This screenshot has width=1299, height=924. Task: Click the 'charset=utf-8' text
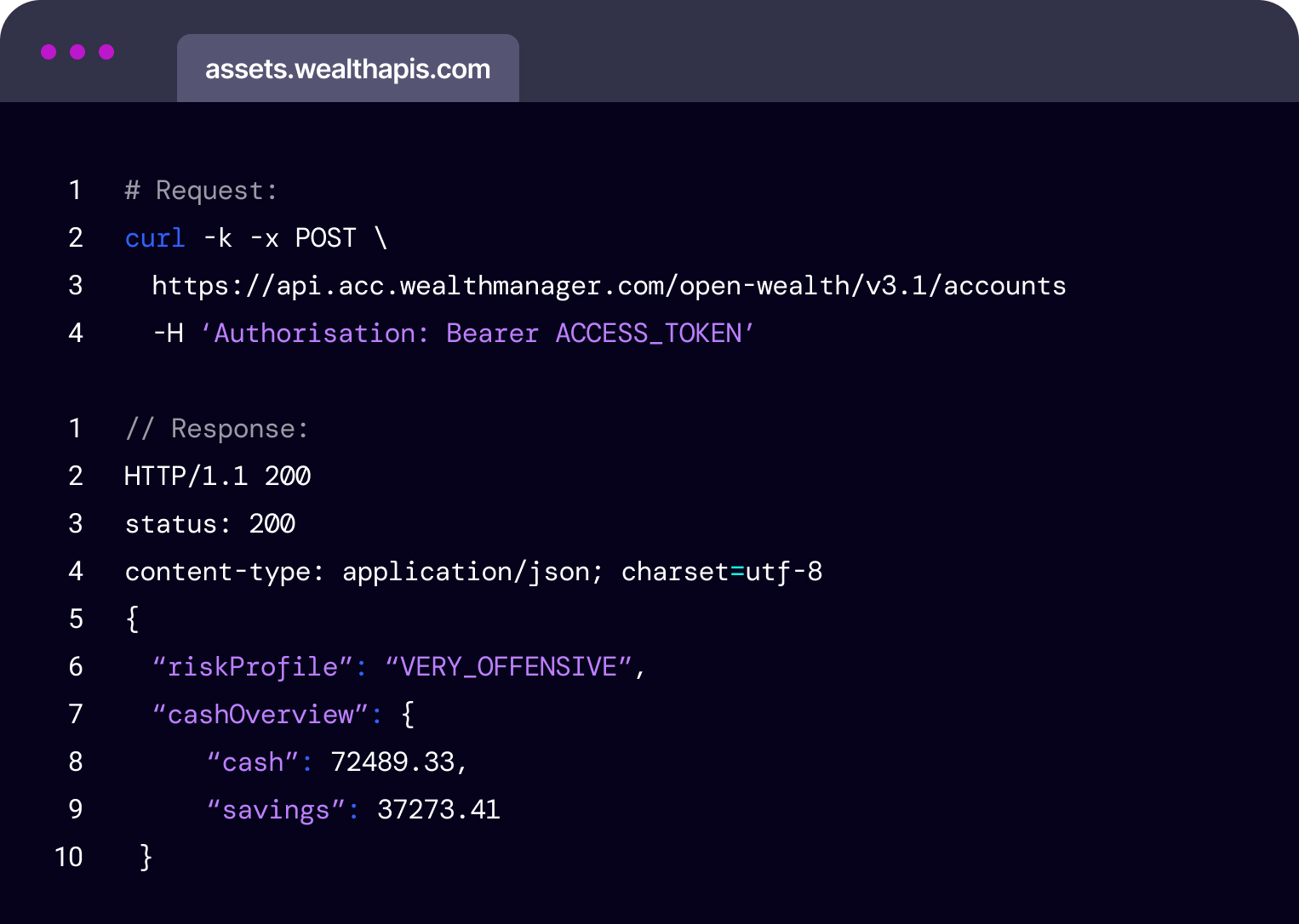[x=722, y=572]
